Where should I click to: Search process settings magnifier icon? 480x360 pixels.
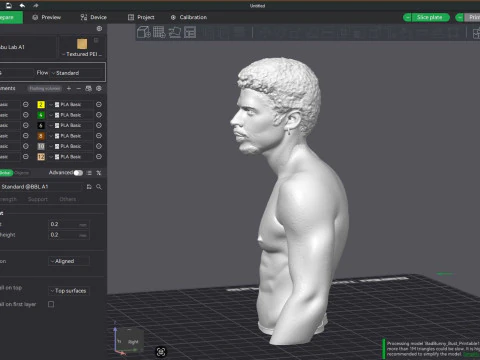(x=99, y=187)
